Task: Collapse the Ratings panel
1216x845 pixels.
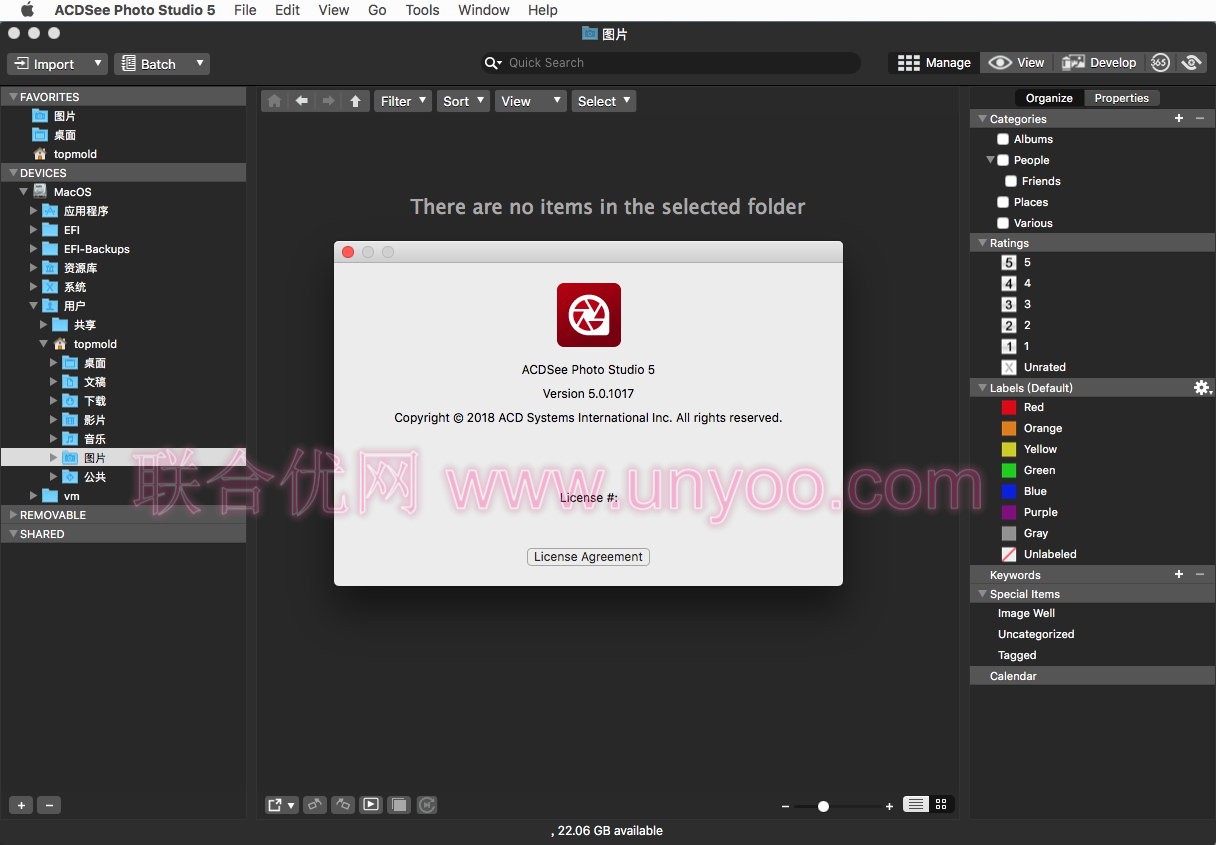Action: 982,243
